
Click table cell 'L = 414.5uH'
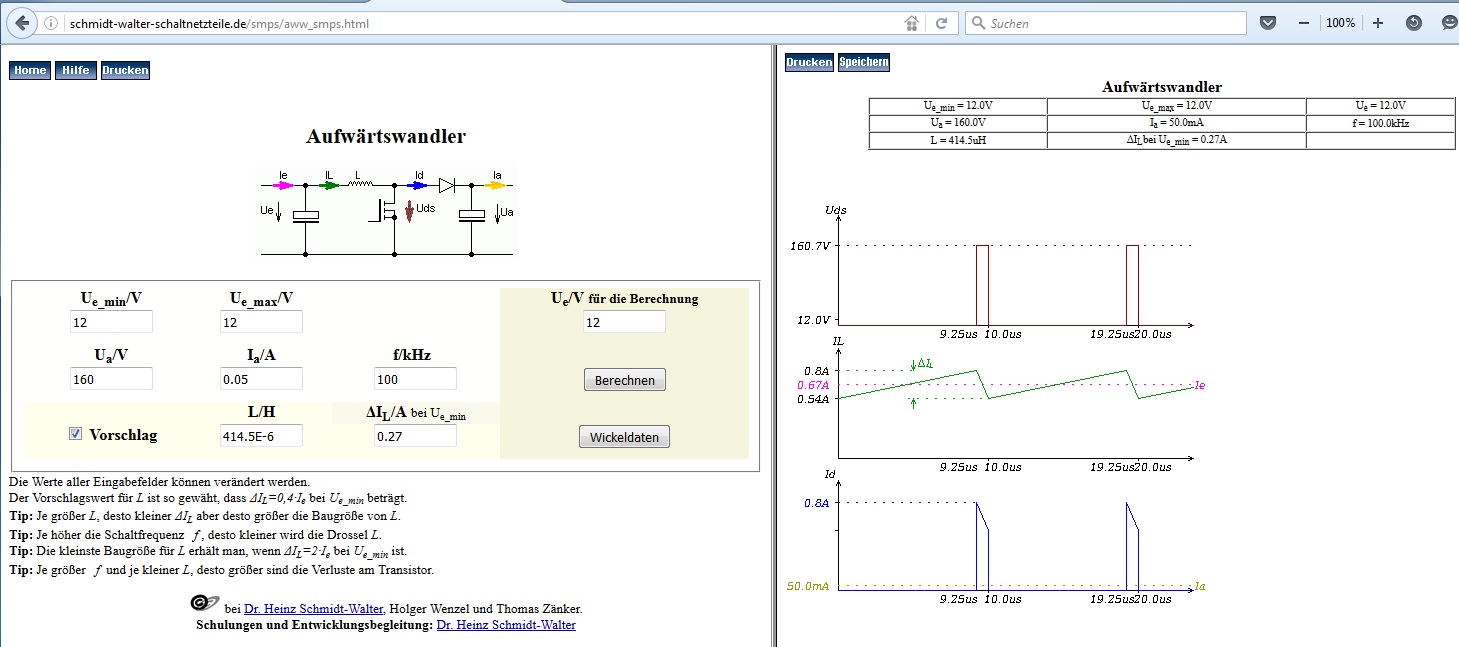pyautogui.click(x=958, y=140)
